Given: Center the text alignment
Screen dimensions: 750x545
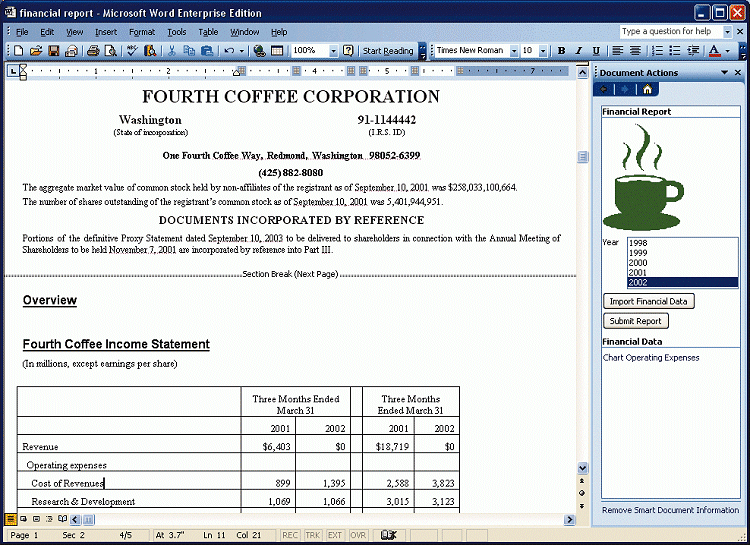Looking at the screenshot, I should 635,51.
